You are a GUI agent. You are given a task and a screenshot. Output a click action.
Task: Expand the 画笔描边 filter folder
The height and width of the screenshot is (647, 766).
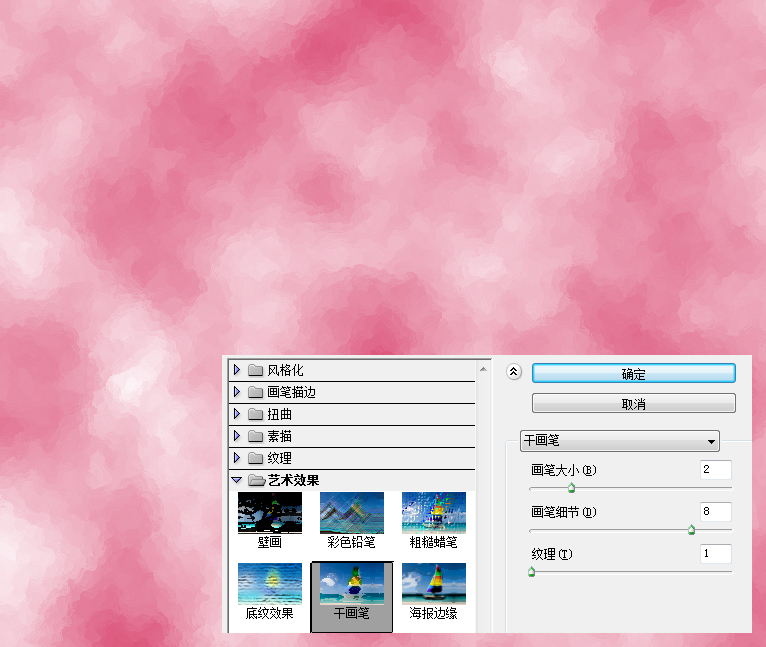click(x=237, y=392)
